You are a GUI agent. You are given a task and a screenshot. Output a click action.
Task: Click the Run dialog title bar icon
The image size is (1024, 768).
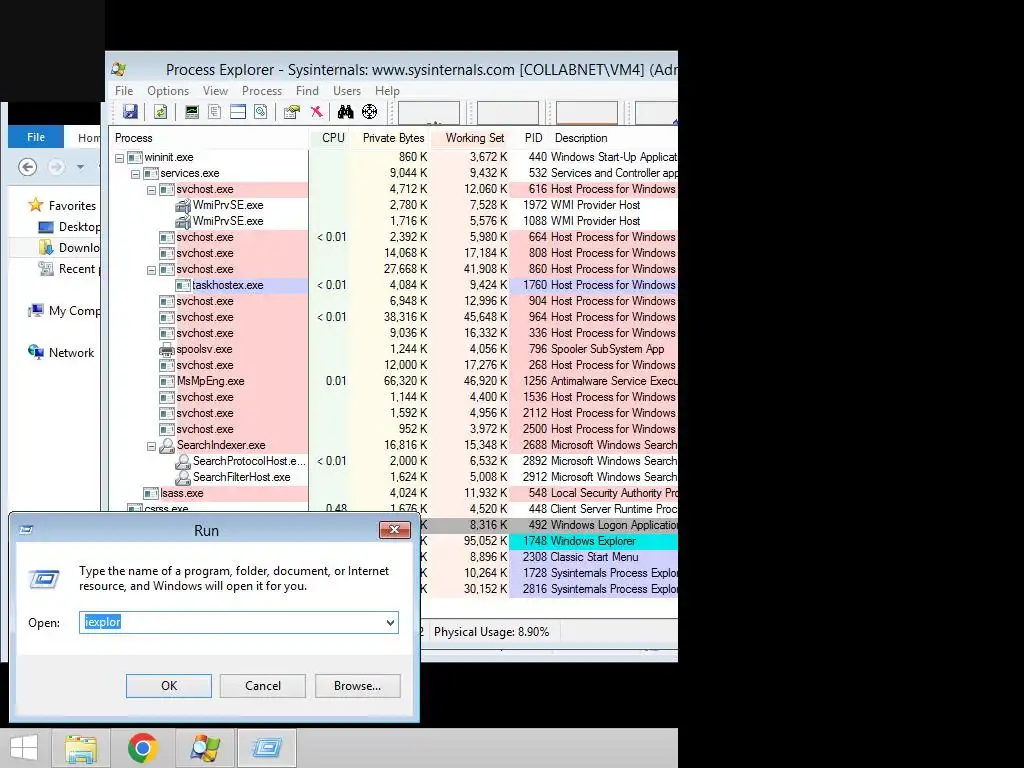pyautogui.click(x=26, y=530)
